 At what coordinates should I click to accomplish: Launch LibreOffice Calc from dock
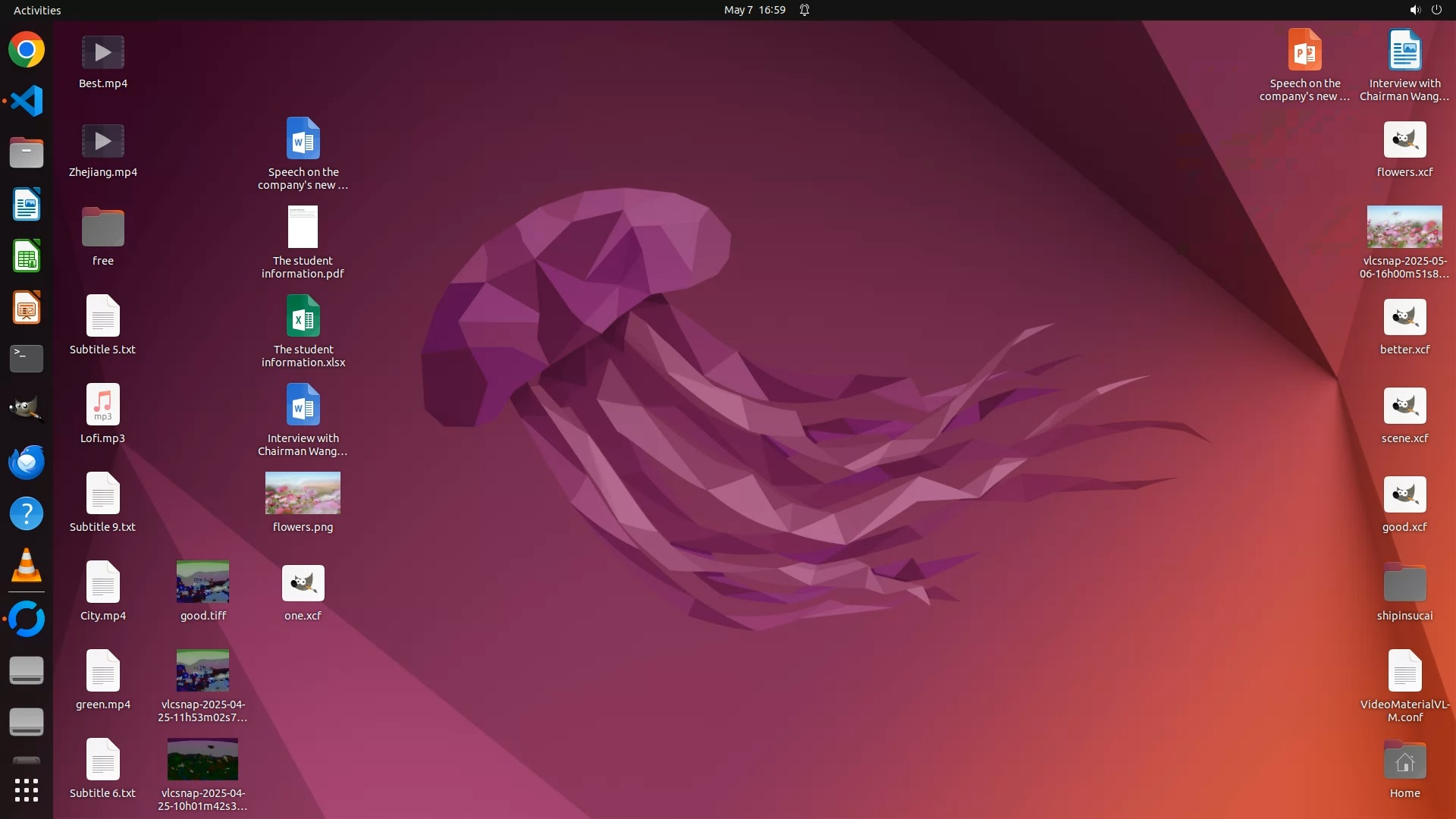(27, 256)
